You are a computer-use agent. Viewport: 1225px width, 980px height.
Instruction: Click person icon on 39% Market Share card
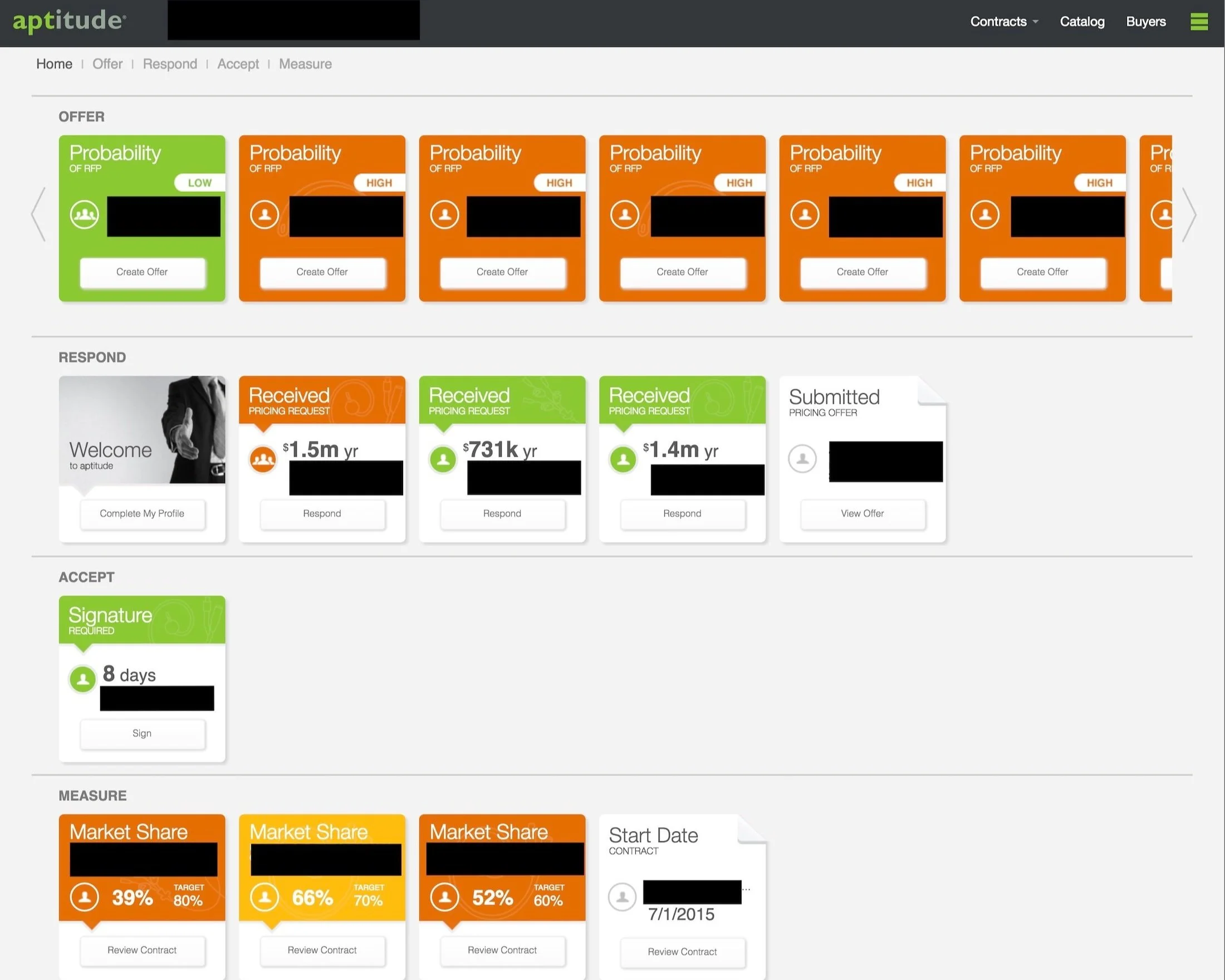84,897
